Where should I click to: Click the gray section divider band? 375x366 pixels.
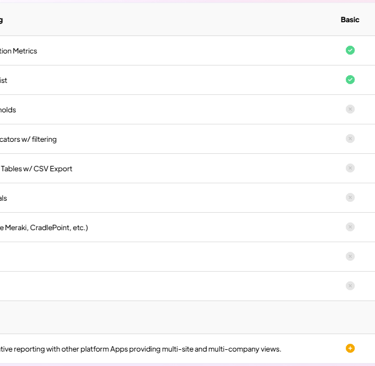(x=187, y=317)
